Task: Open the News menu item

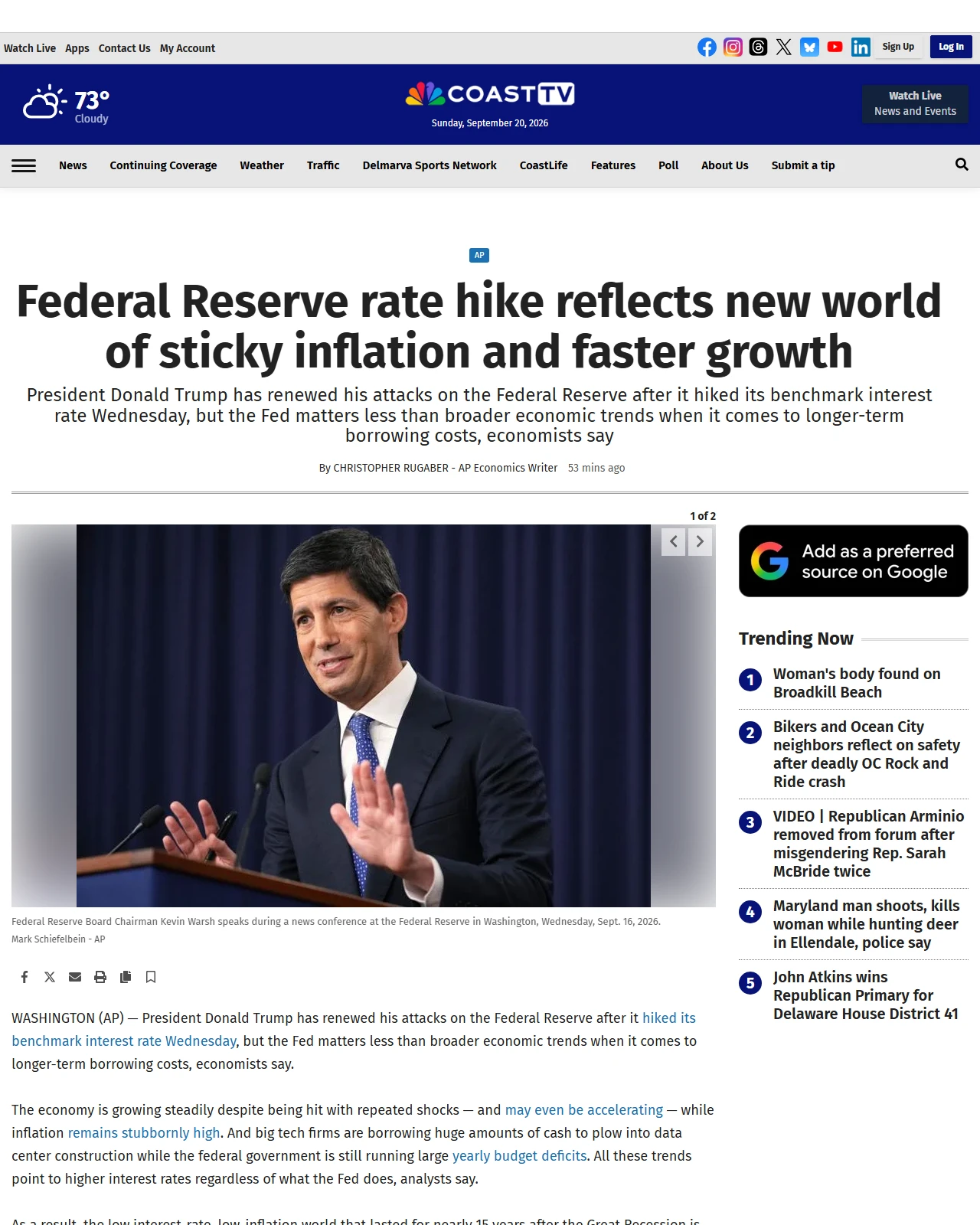Action: [73, 165]
